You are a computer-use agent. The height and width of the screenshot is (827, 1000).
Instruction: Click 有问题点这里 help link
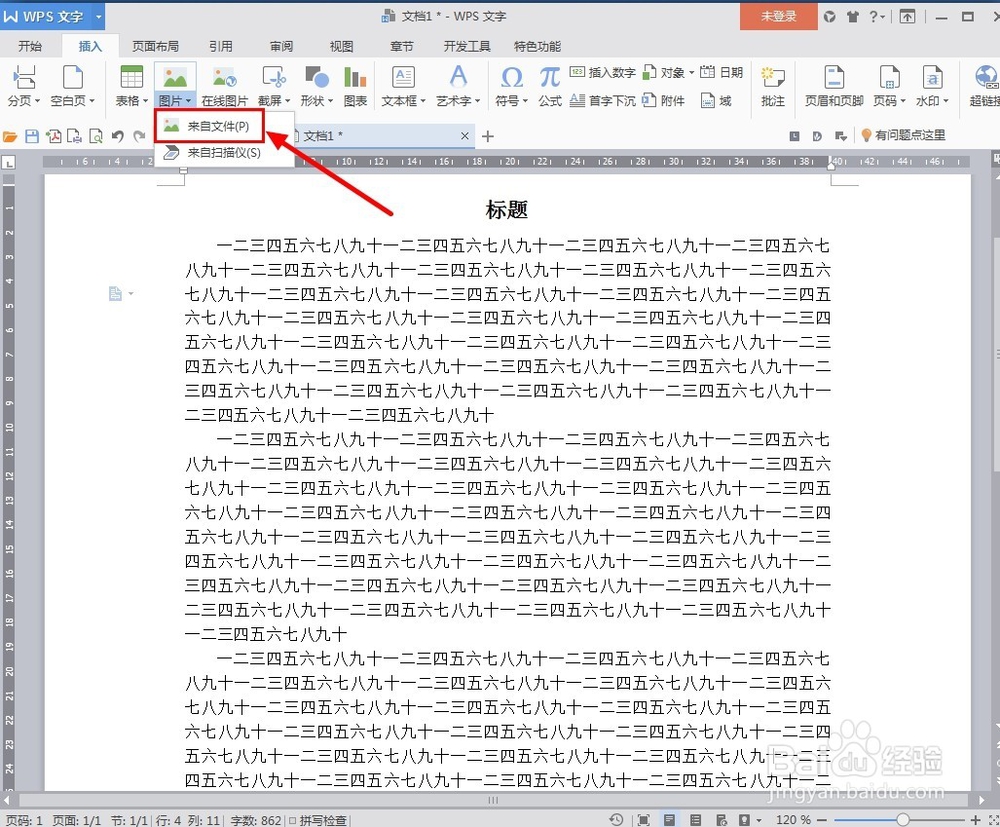(x=903, y=135)
